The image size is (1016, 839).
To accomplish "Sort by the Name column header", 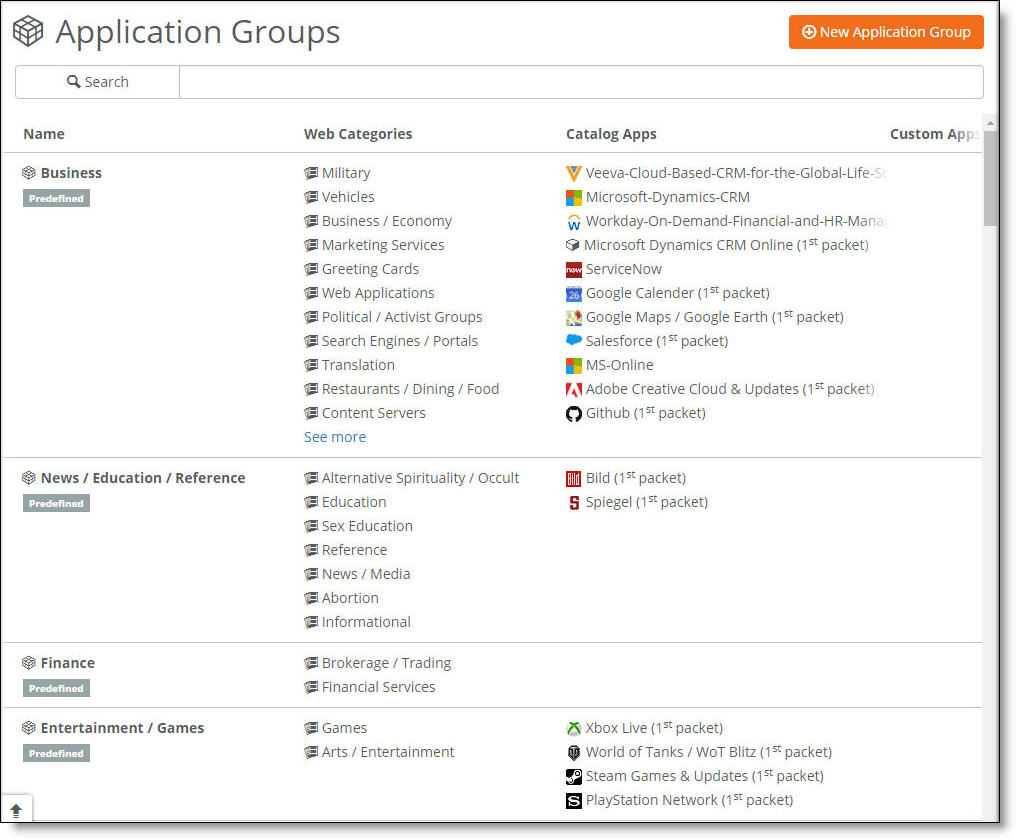I will [x=44, y=134].
